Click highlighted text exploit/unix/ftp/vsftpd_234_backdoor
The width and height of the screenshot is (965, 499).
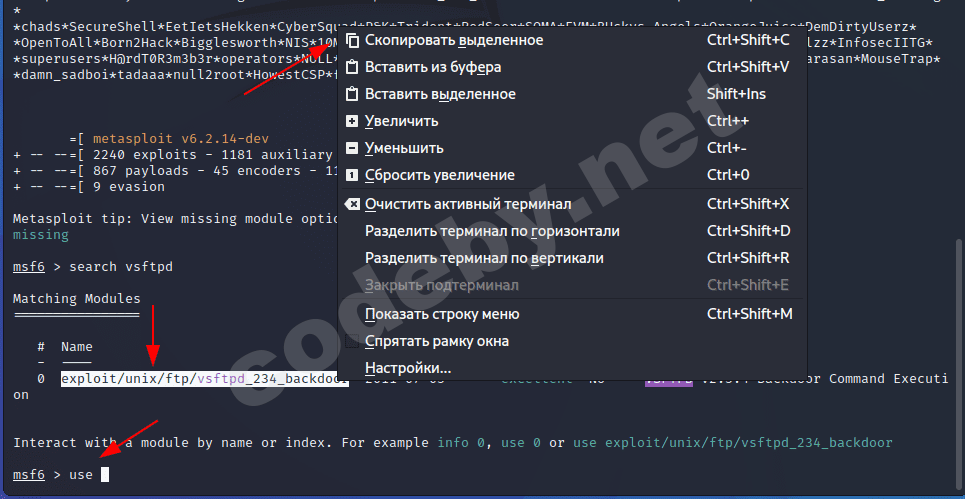[204, 380]
